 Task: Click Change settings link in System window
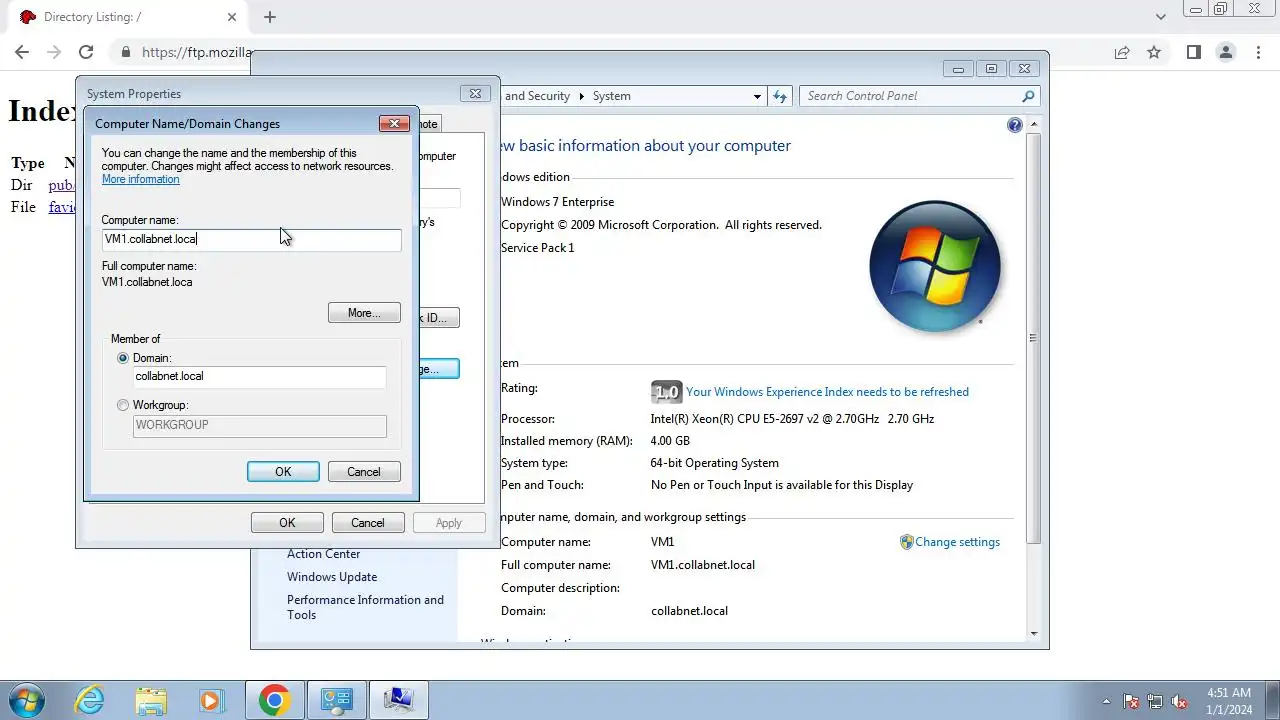tap(957, 542)
